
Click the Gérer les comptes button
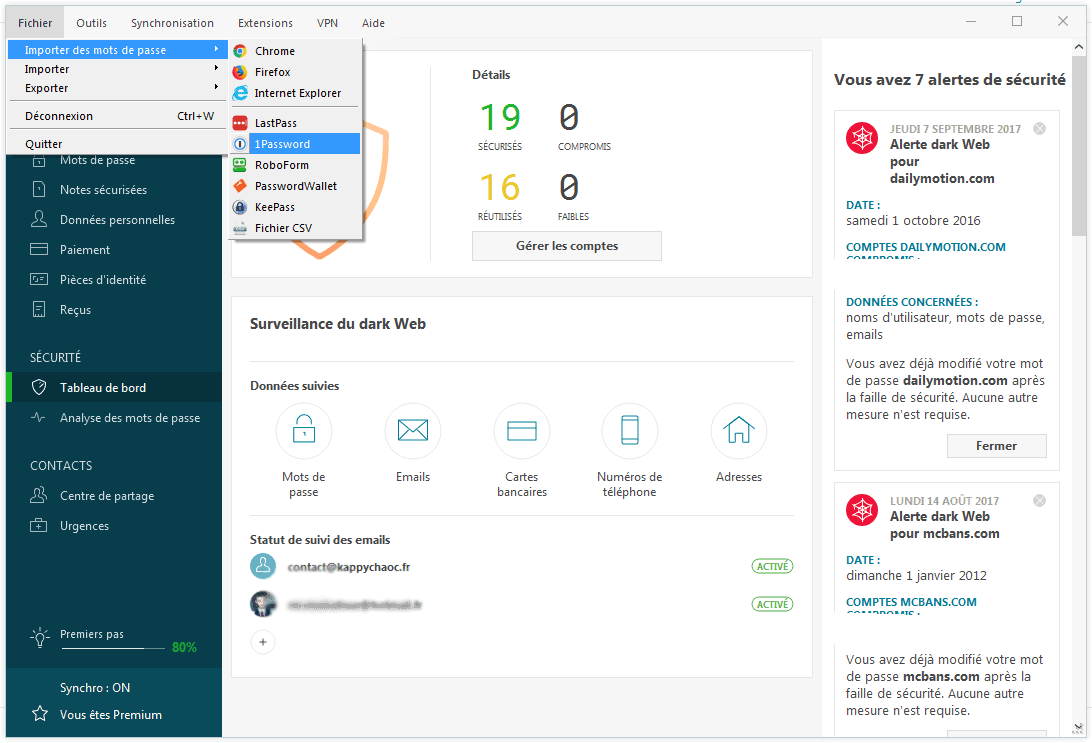(x=566, y=246)
